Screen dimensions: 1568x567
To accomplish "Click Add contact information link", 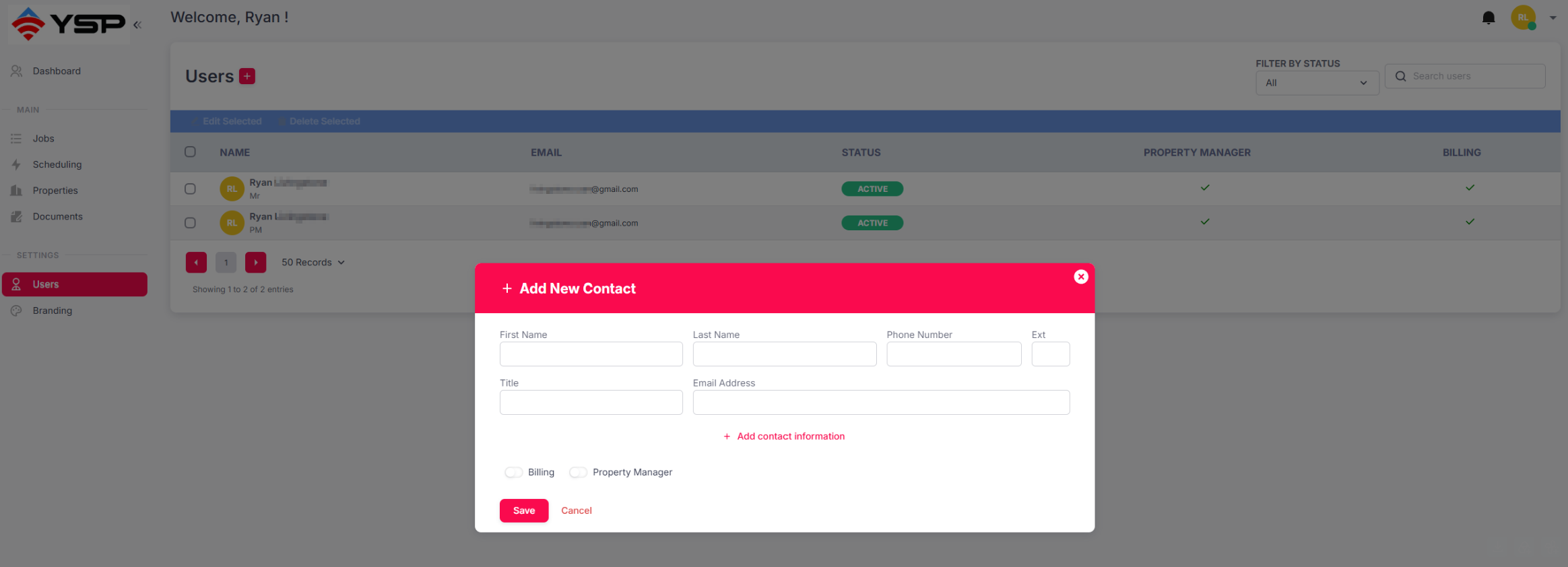I will tap(784, 436).
